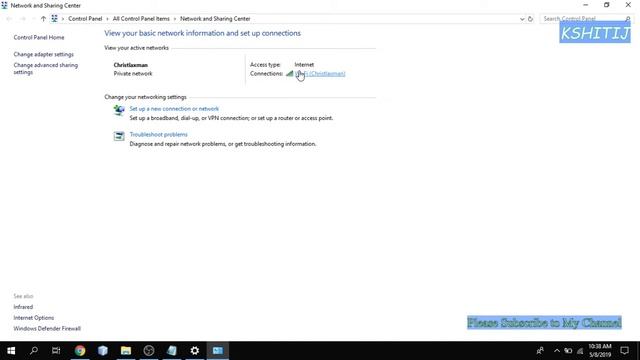Open the Wi-Fi (Christlaxman) connection link
The width and height of the screenshot is (640, 360).
[x=320, y=73]
